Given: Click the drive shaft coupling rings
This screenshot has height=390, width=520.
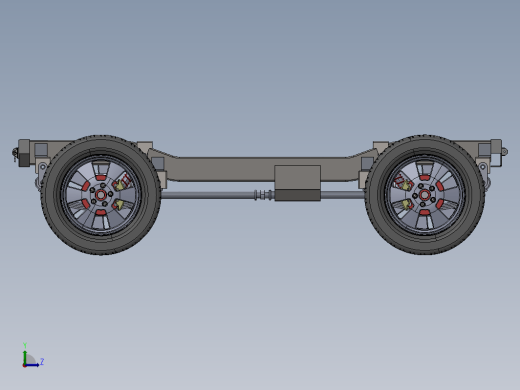Looking at the screenshot, I should point(263,195).
